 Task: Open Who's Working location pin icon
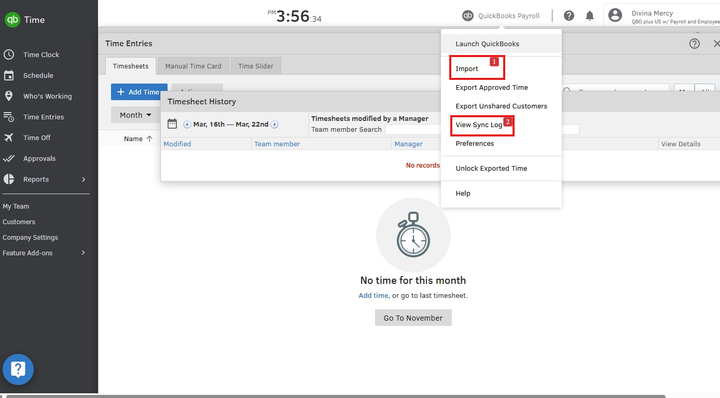9,96
